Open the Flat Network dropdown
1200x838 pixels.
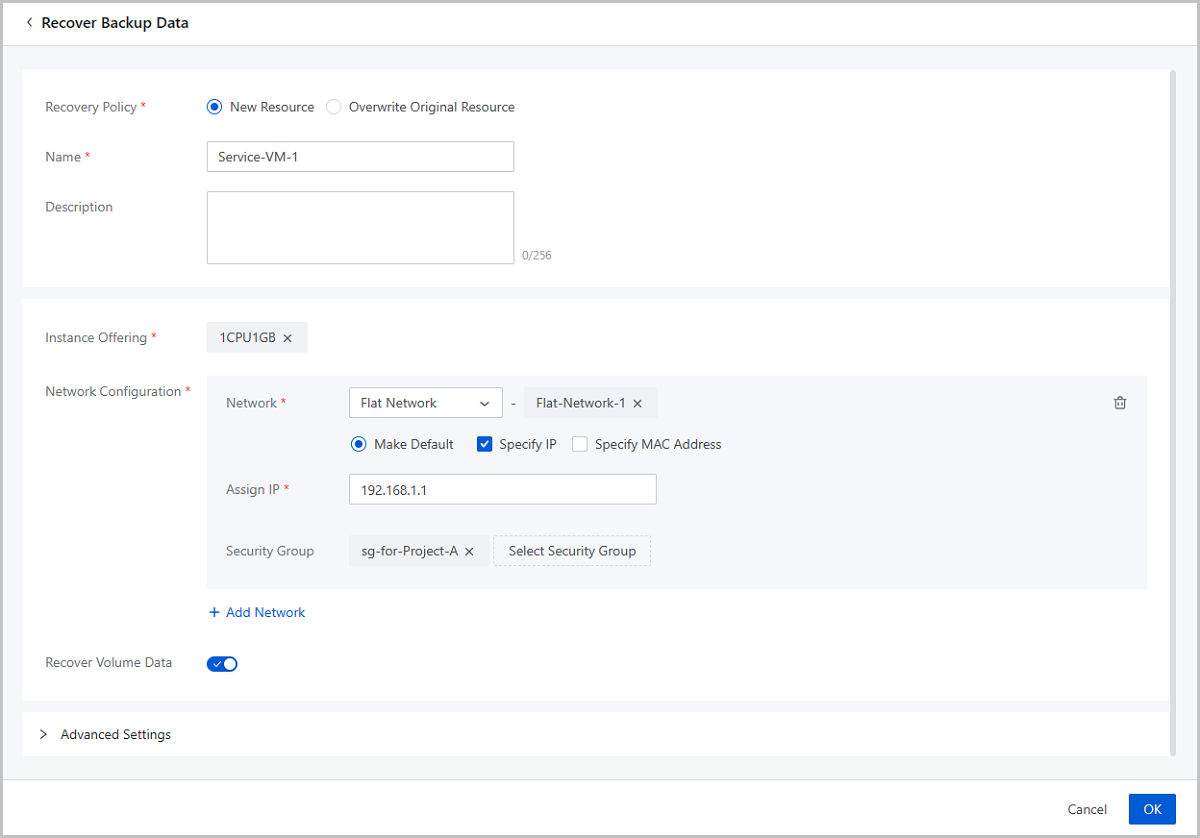click(x=425, y=402)
